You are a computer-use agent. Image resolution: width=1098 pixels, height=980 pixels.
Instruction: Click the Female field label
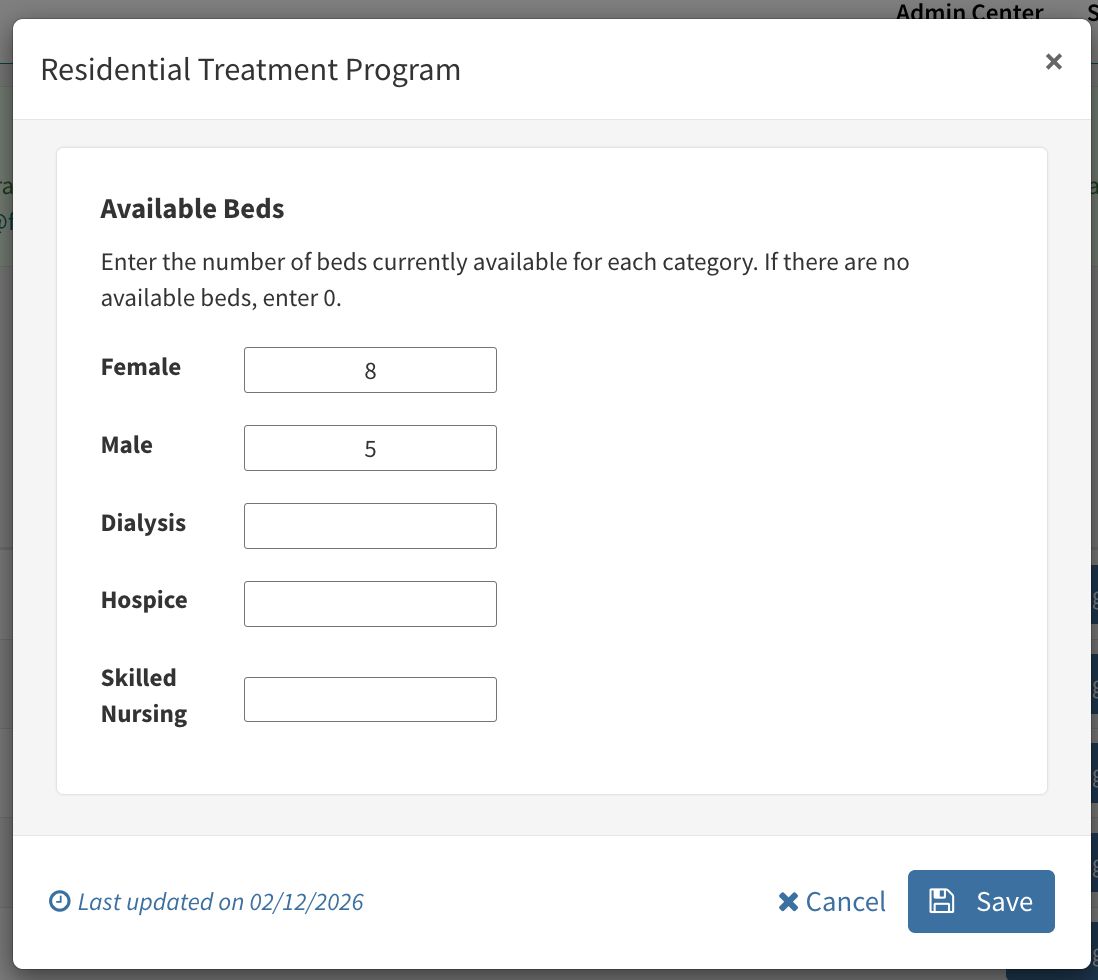141,367
